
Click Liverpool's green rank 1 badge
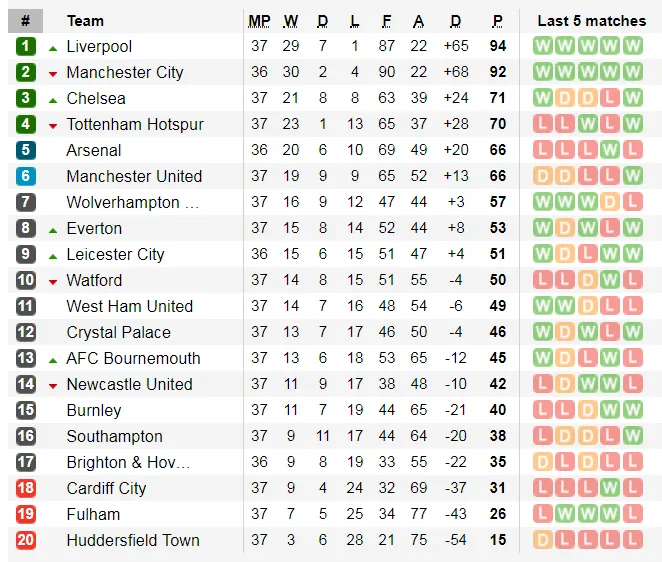26,46
